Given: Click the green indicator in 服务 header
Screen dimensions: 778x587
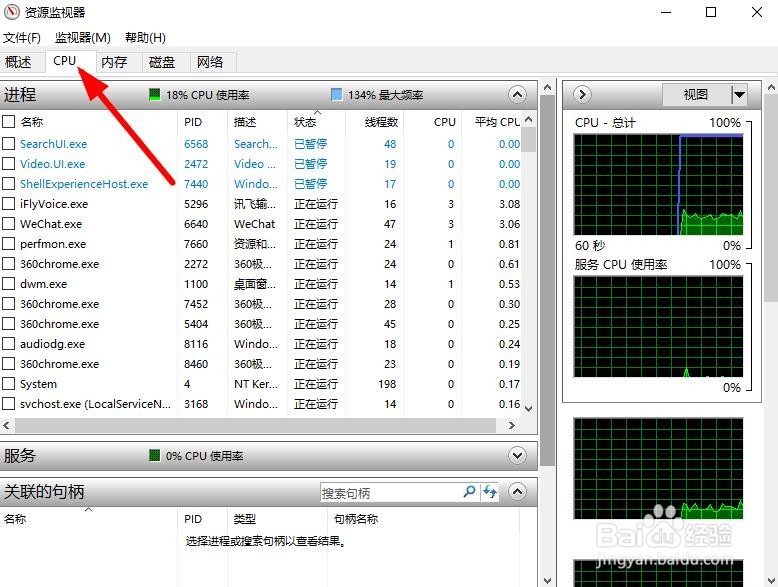Looking at the screenshot, I should pyautogui.click(x=155, y=455).
